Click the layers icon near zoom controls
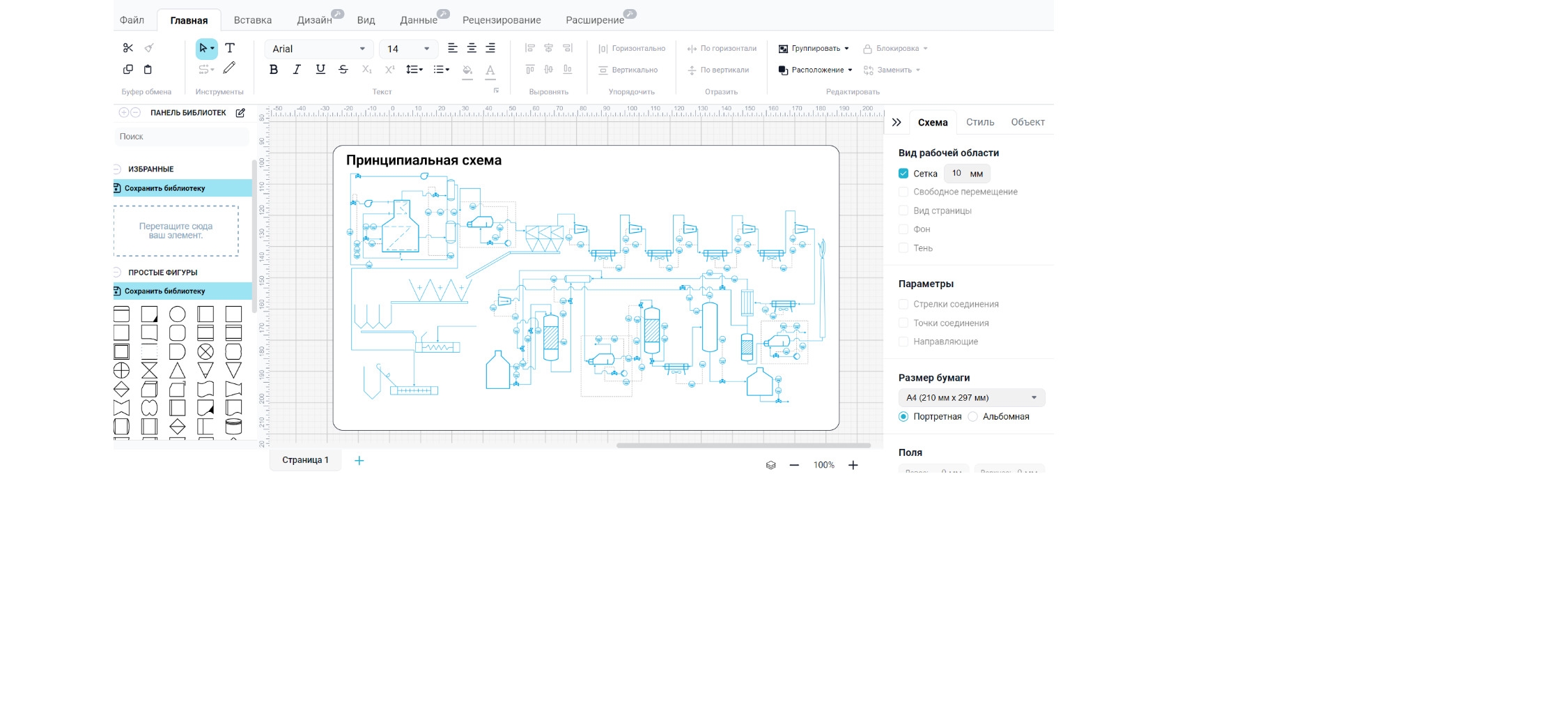This screenshot has height=704, width=1568. tap(771, 465)
